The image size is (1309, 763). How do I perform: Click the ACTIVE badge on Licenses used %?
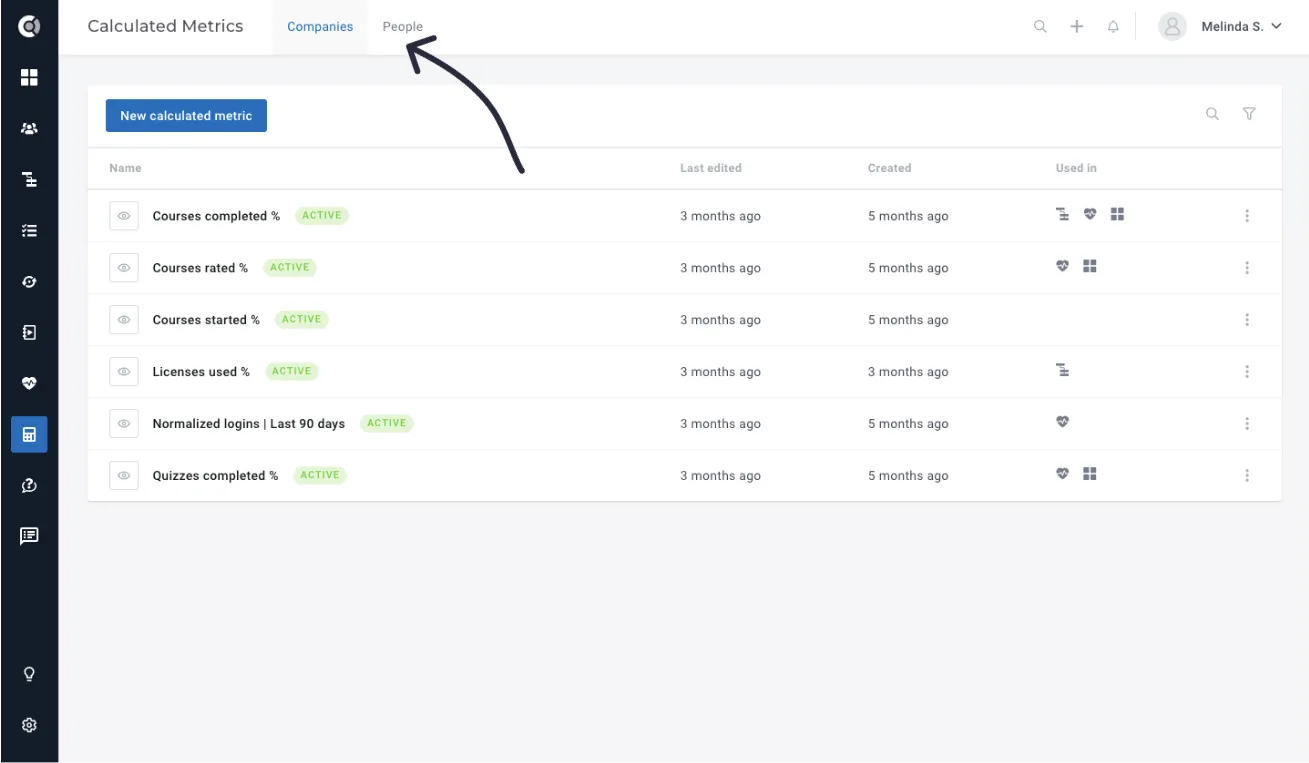[x=291, y=371]
